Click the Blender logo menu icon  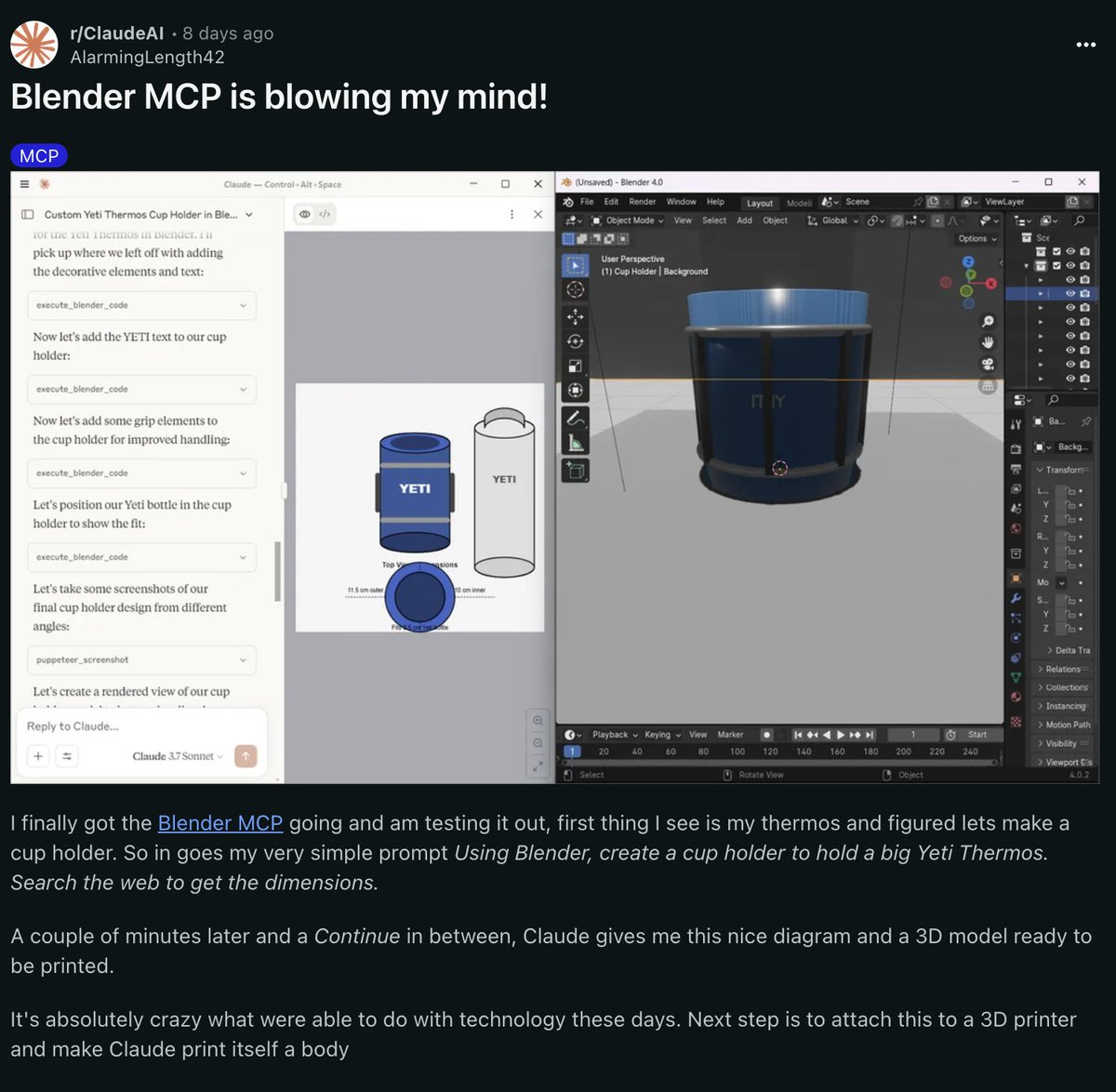point(568,202)
